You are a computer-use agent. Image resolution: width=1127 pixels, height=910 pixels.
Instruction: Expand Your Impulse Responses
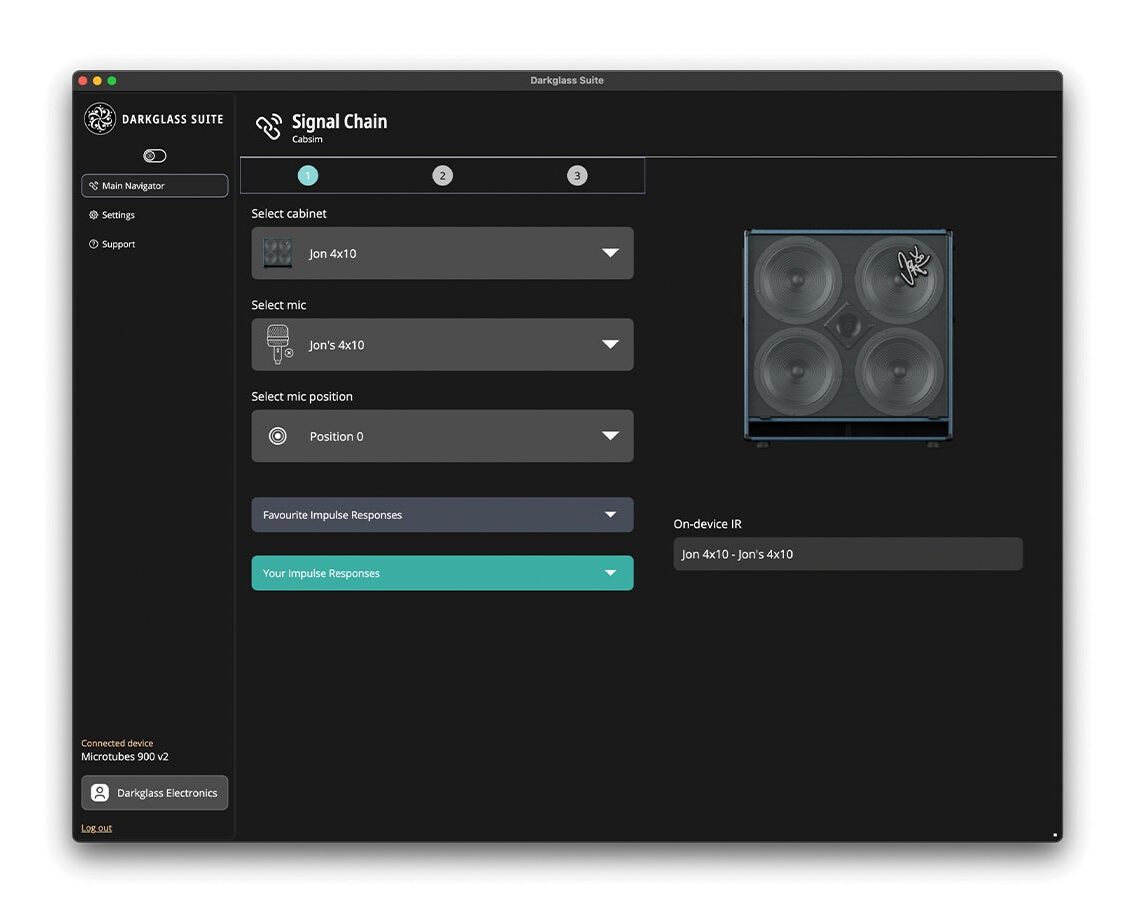[442, 573]
